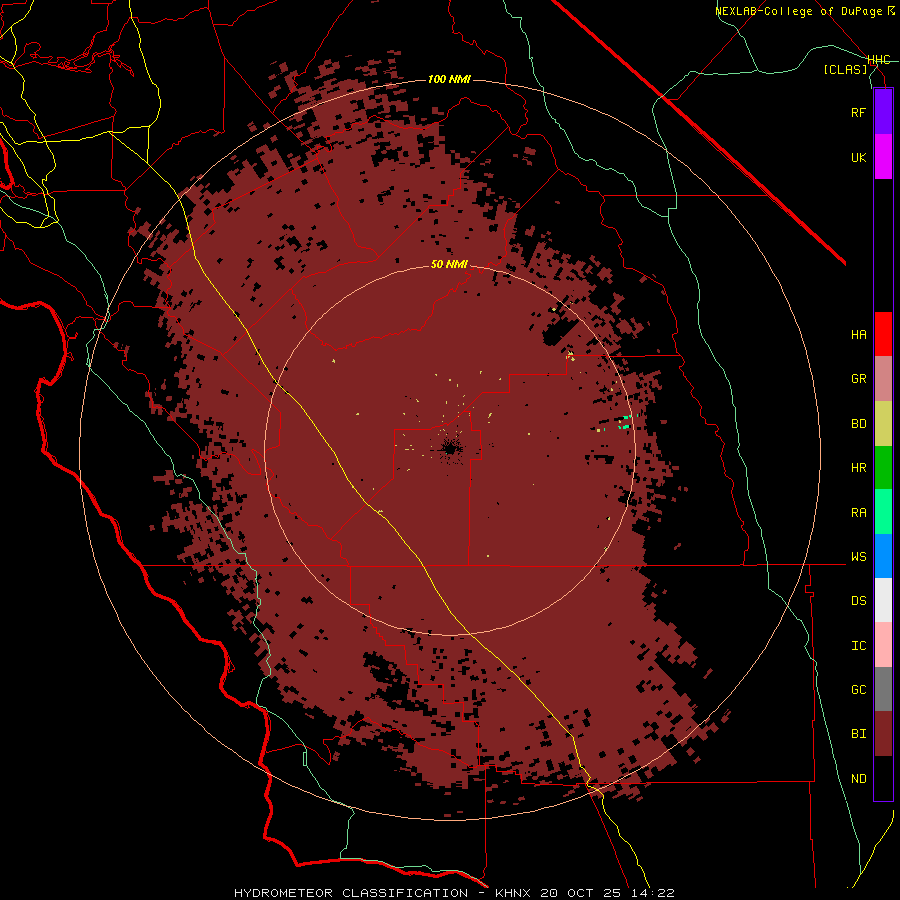Click the green RA echo east of radar
900x900 pixels.
pyautogui.click(x=624, y=424)
